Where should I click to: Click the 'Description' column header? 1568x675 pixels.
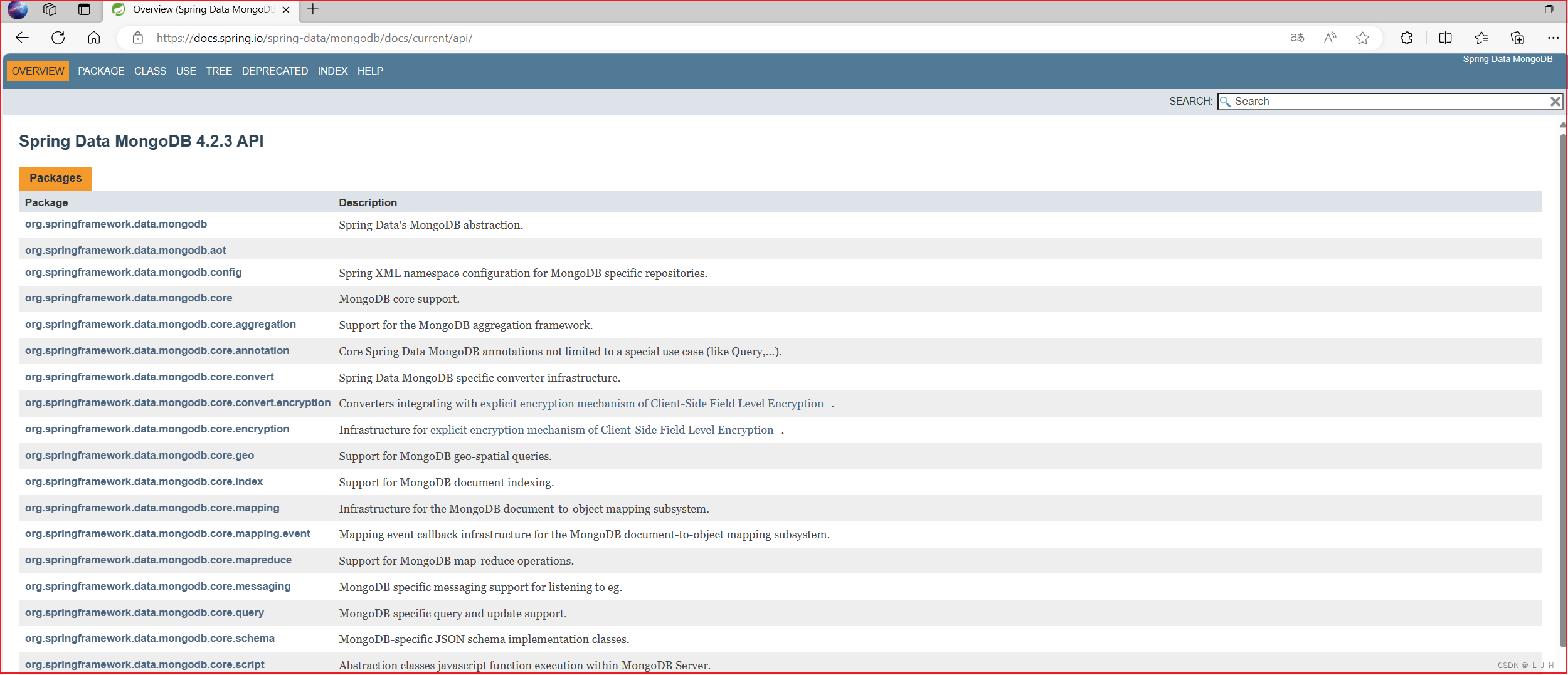click(368, 202)
